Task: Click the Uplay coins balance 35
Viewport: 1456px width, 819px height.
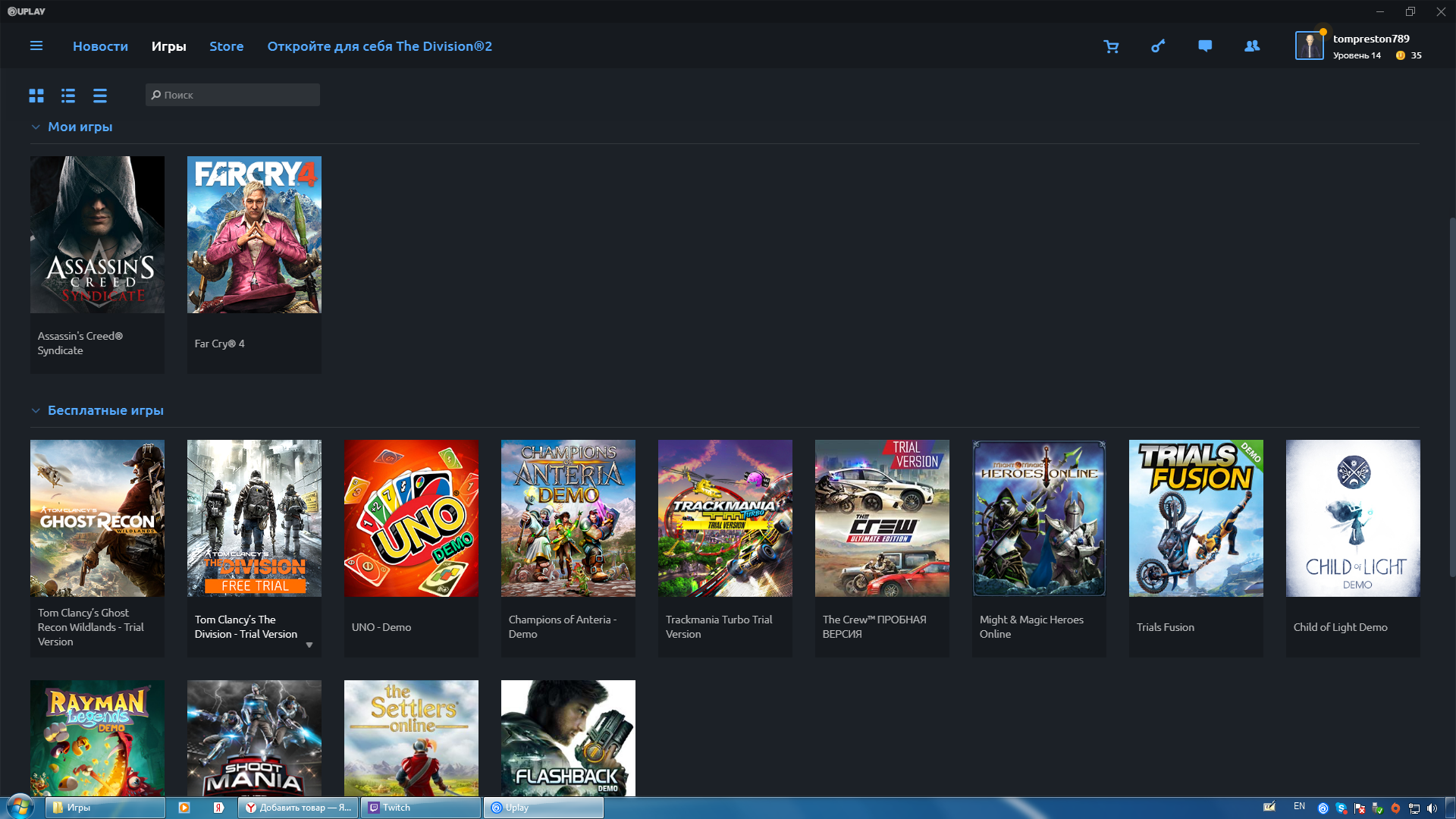Action: tap(1409, 55)
